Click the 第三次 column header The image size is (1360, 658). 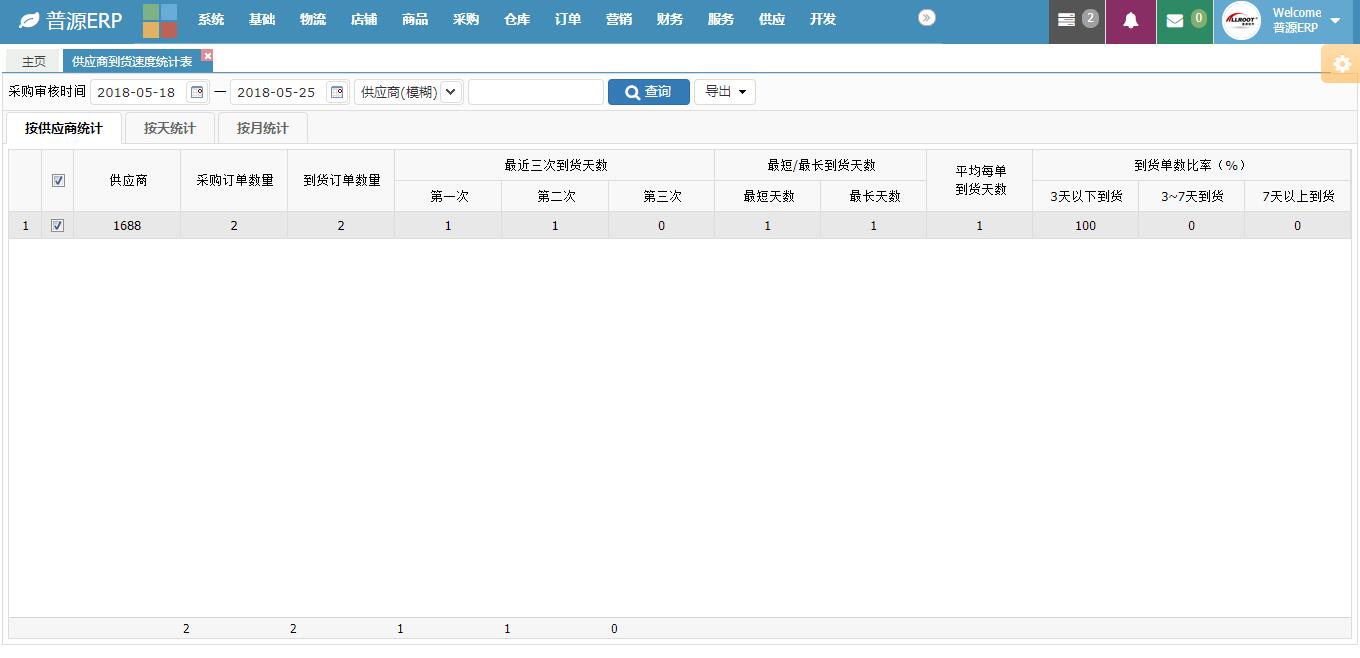(662, 196)
